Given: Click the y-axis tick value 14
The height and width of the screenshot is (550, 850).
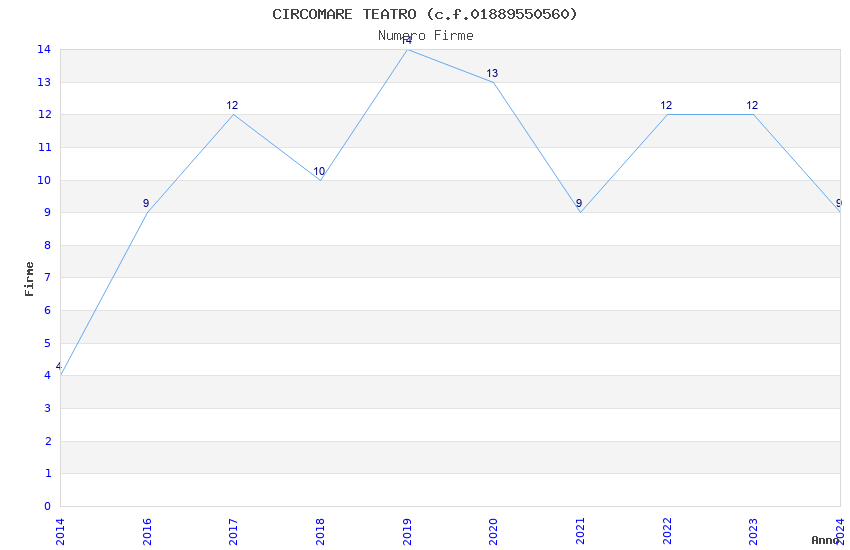Looking at the screenshot, I should (x=44, y=49).
